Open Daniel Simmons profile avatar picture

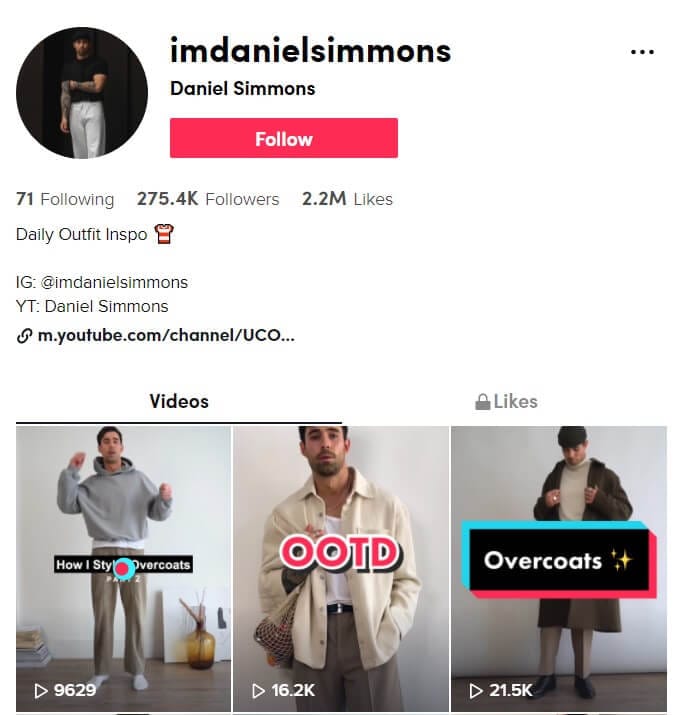82,93
